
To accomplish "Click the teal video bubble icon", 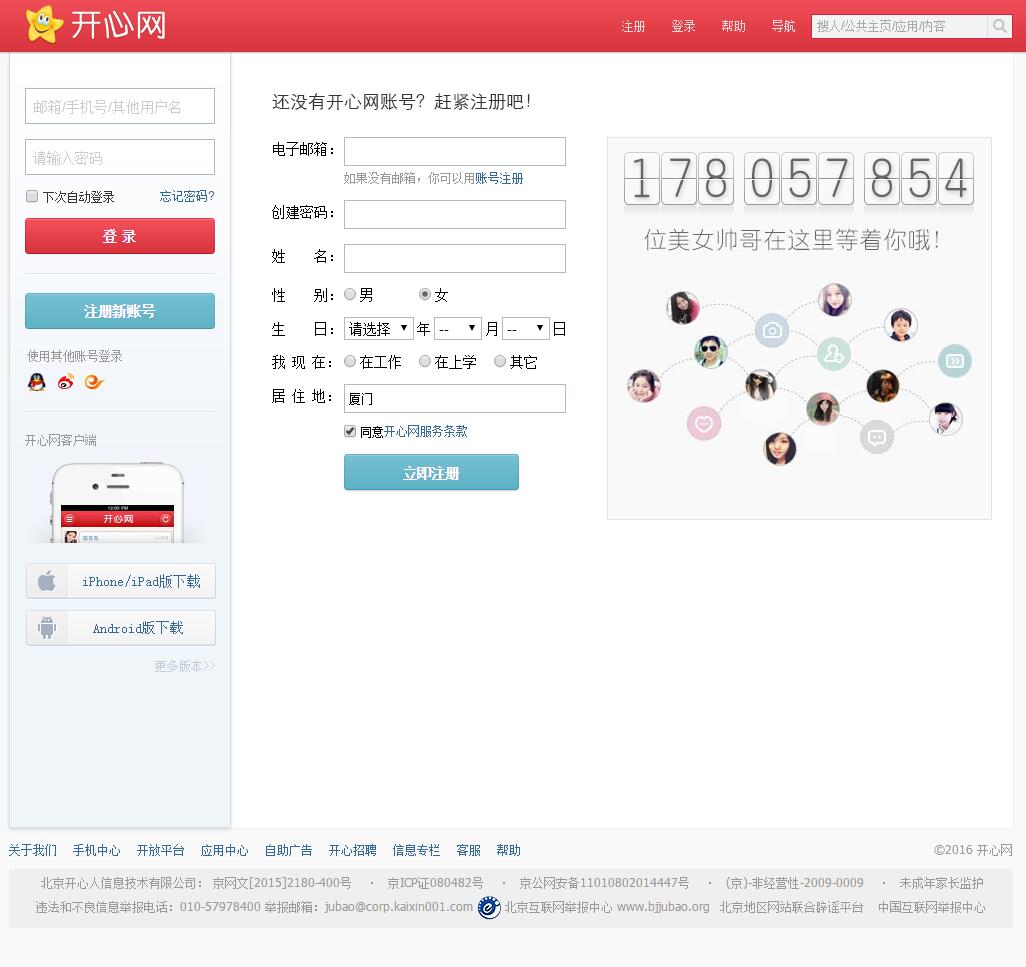I will pos(955,360).
